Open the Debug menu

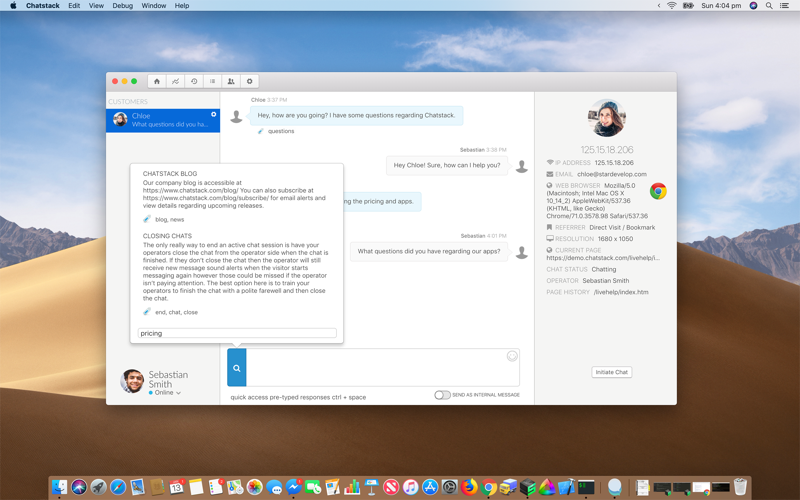click(122, 6)
